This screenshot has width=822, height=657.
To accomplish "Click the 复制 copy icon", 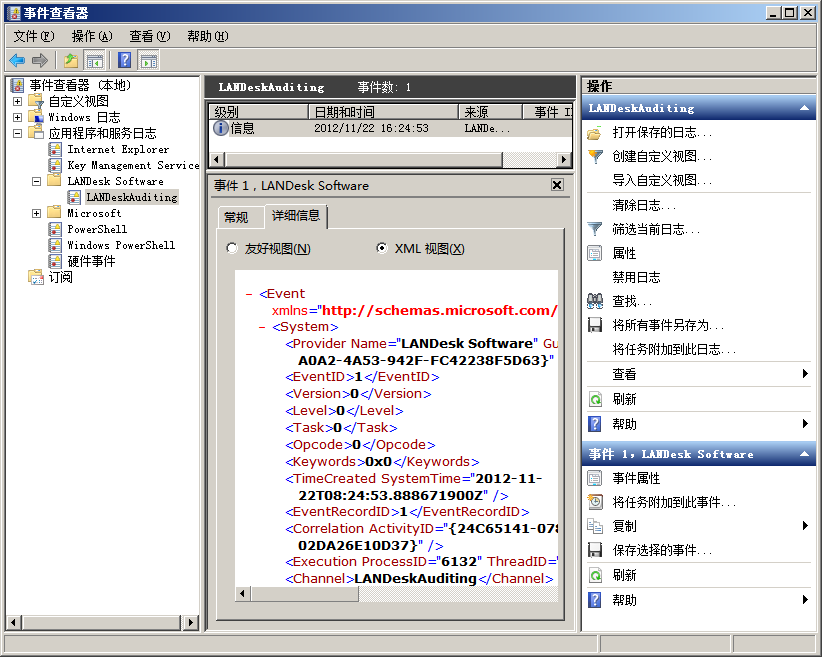I will tap(594, 526).
